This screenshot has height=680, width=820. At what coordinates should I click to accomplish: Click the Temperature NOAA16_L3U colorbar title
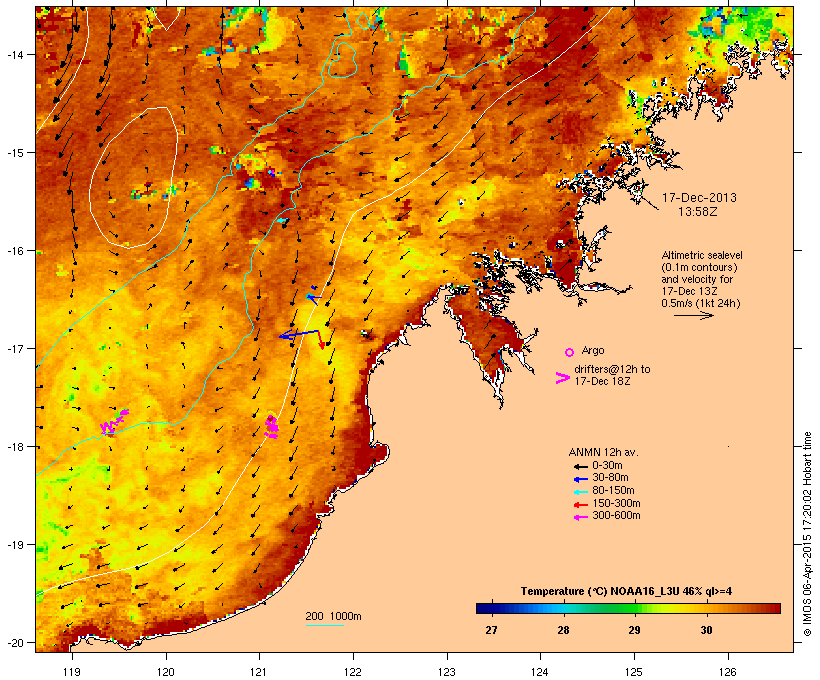coord(626,592)
